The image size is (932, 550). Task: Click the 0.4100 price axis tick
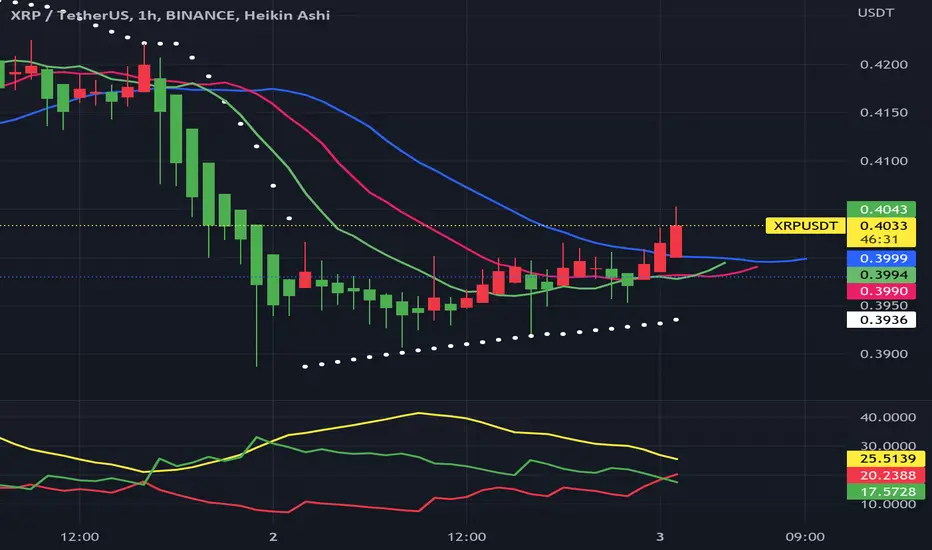point(883,161)
